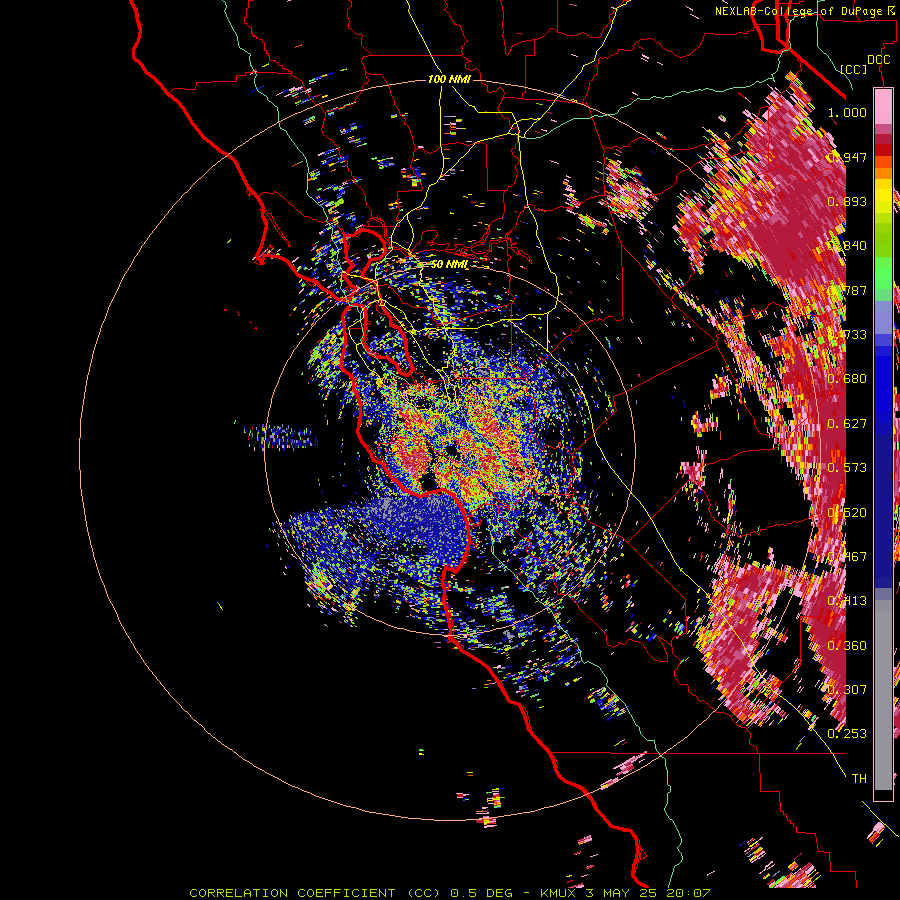Viewport: 900px width, 900px height.
Task: Pick the light pink top segment of color scale
Action: pos(883,106)
